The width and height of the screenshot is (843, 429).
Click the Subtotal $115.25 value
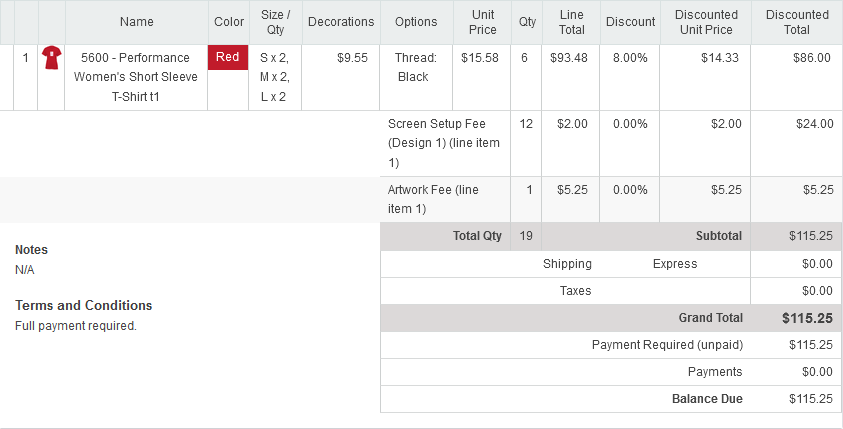pos(811,236)
